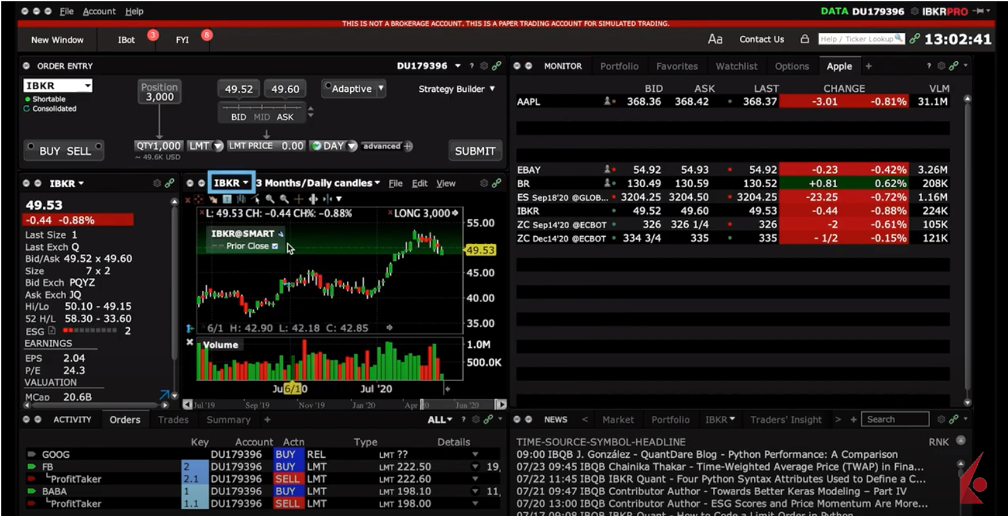
Task: Open the 3 Months/Daily candles dropdown
Action: pos(318,183)
